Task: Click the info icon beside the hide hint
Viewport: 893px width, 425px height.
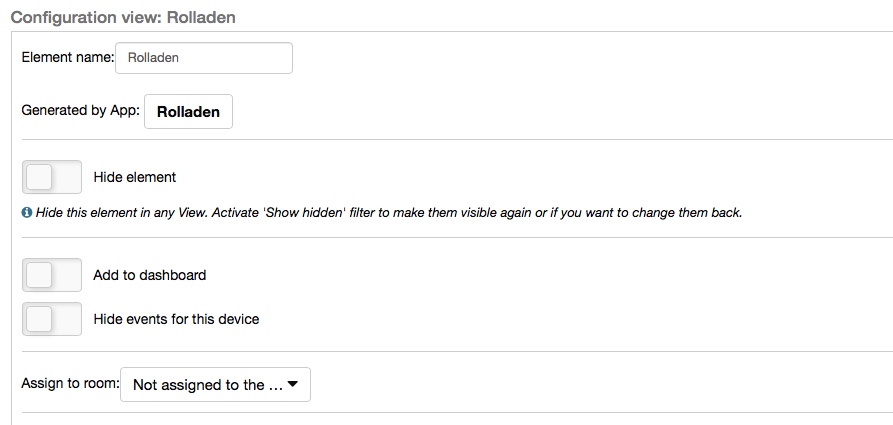Action: click(26, 213)
